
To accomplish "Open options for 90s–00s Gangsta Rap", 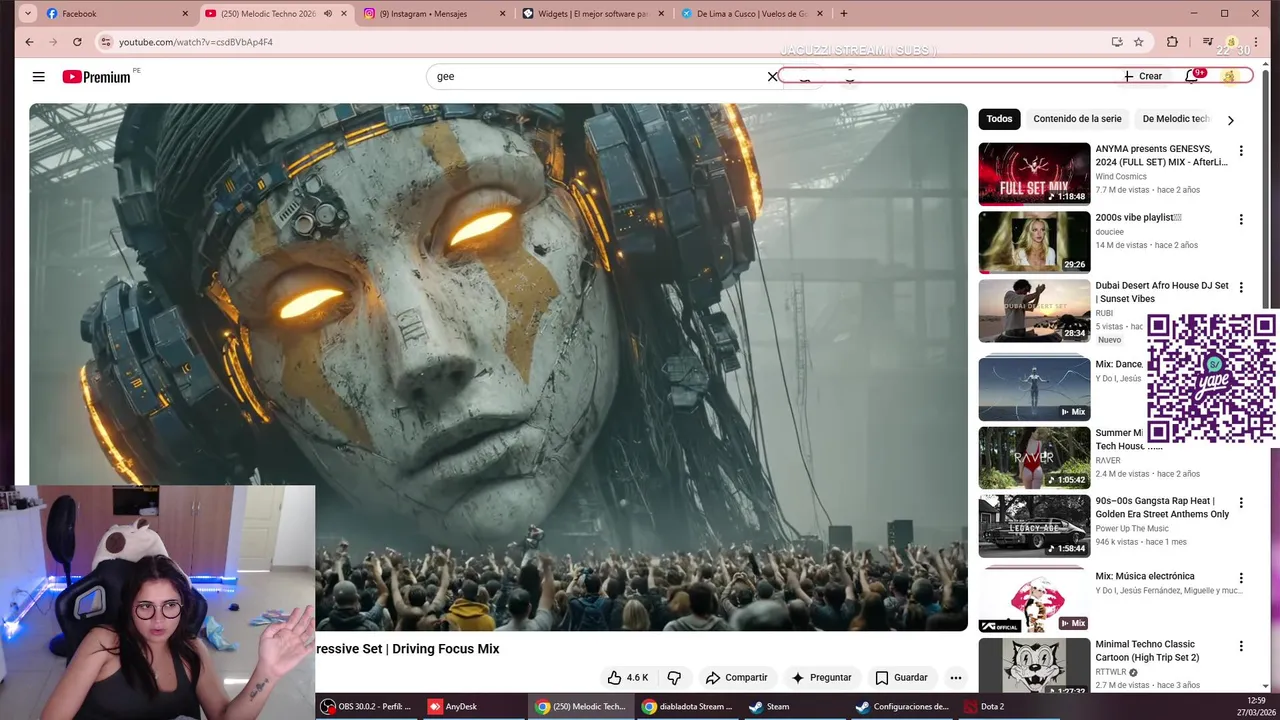I will [x=1241, y=503].
